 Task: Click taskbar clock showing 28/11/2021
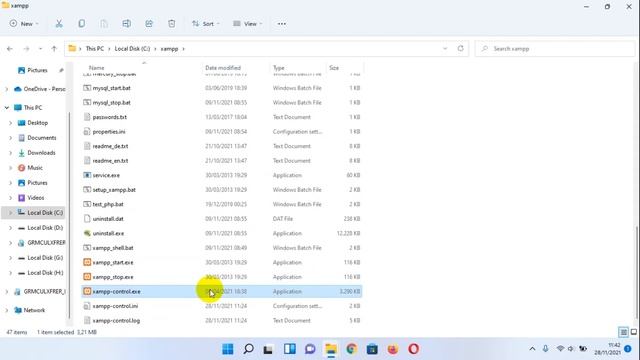coord(607,349)
